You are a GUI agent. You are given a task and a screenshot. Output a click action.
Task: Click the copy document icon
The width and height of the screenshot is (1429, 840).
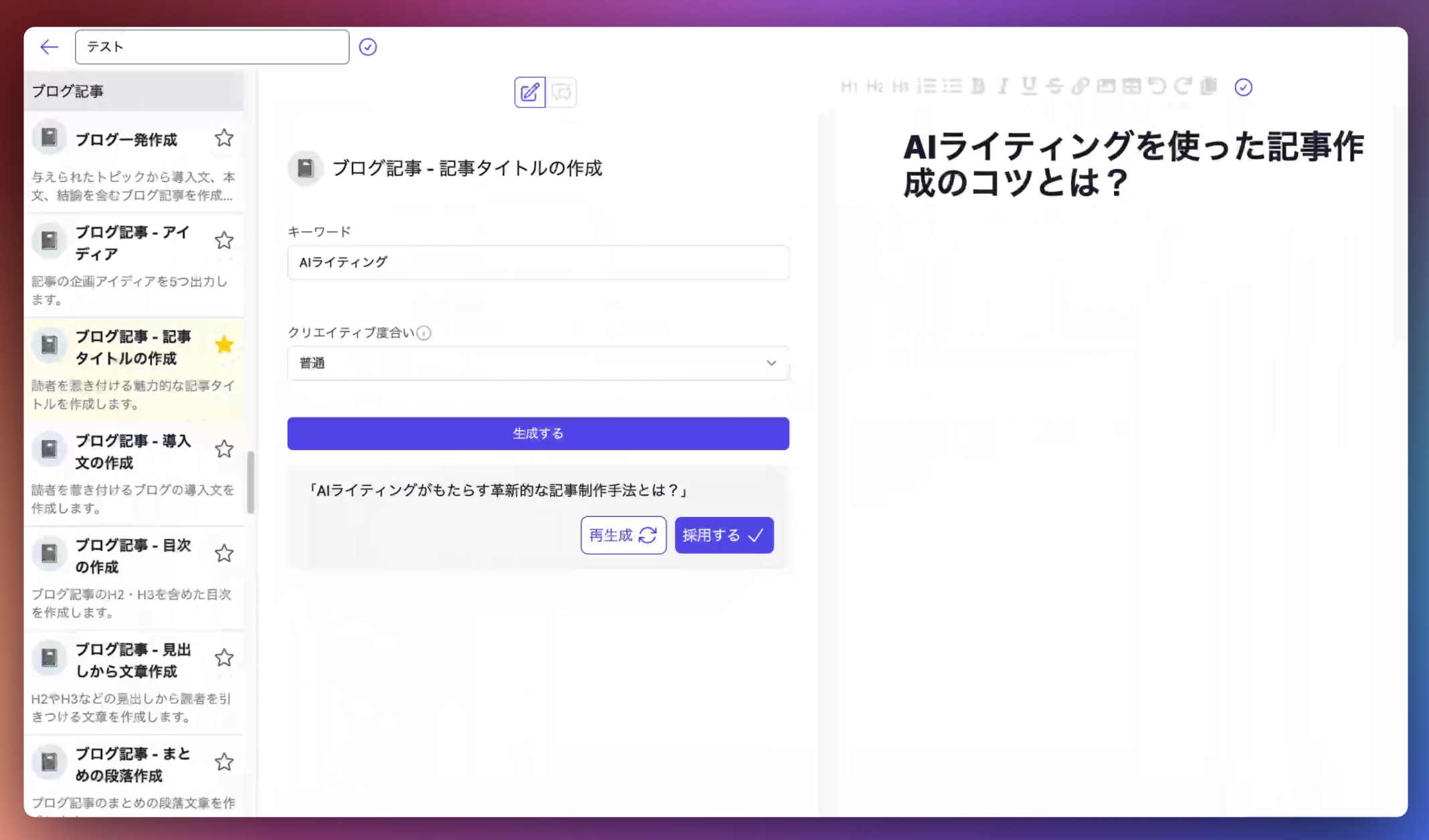[x=1209, y=86]
